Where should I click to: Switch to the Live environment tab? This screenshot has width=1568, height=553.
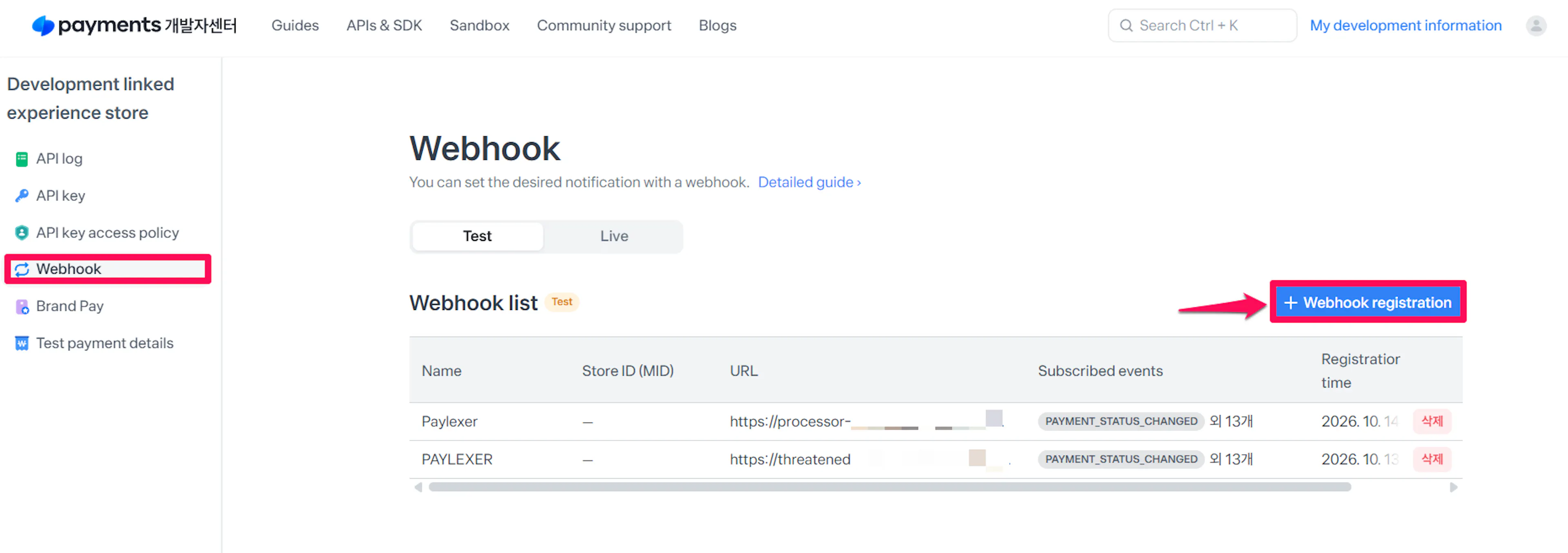(x=614, y=236)
